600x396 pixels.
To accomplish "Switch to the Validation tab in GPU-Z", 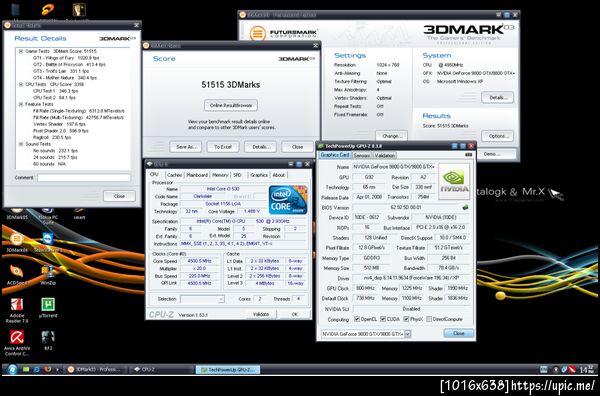I will (x=384, y=155).
